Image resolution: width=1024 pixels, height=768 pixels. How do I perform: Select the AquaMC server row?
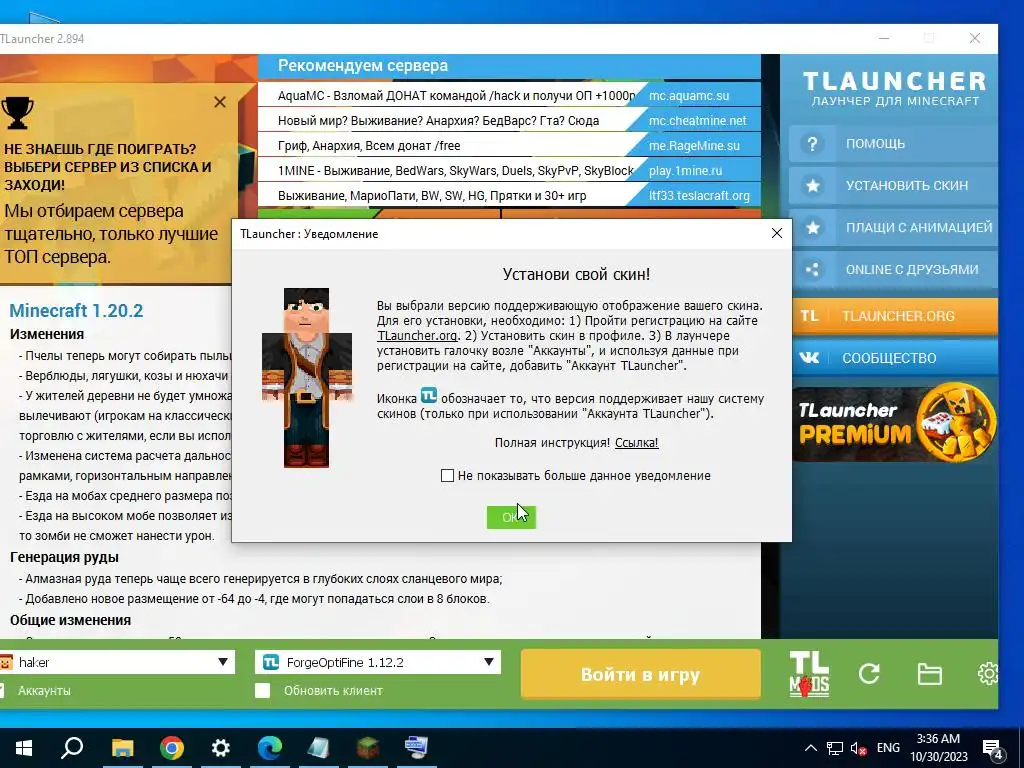pyautogui.click(x=509, y=95)
